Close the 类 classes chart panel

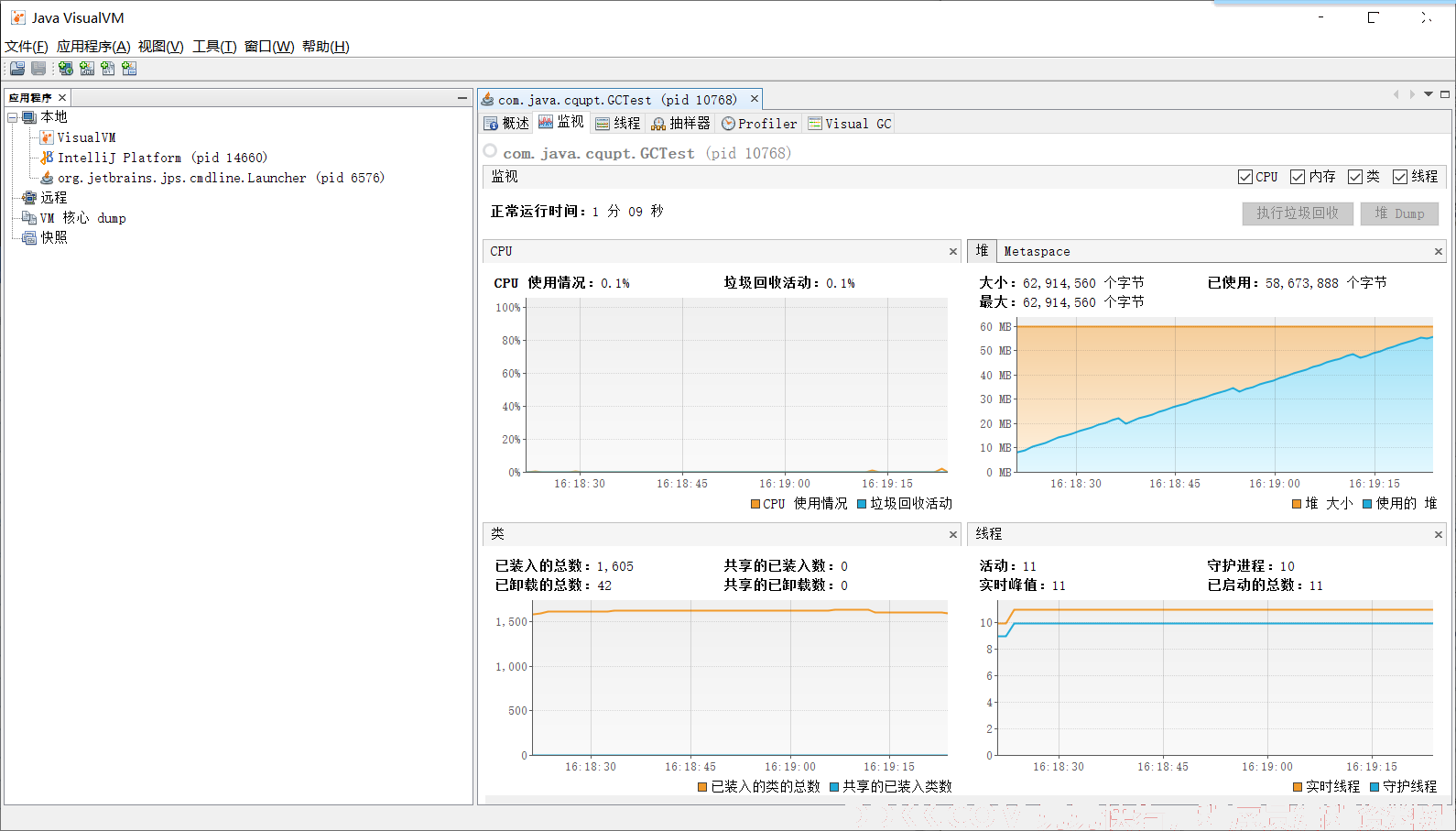[953, 534]
